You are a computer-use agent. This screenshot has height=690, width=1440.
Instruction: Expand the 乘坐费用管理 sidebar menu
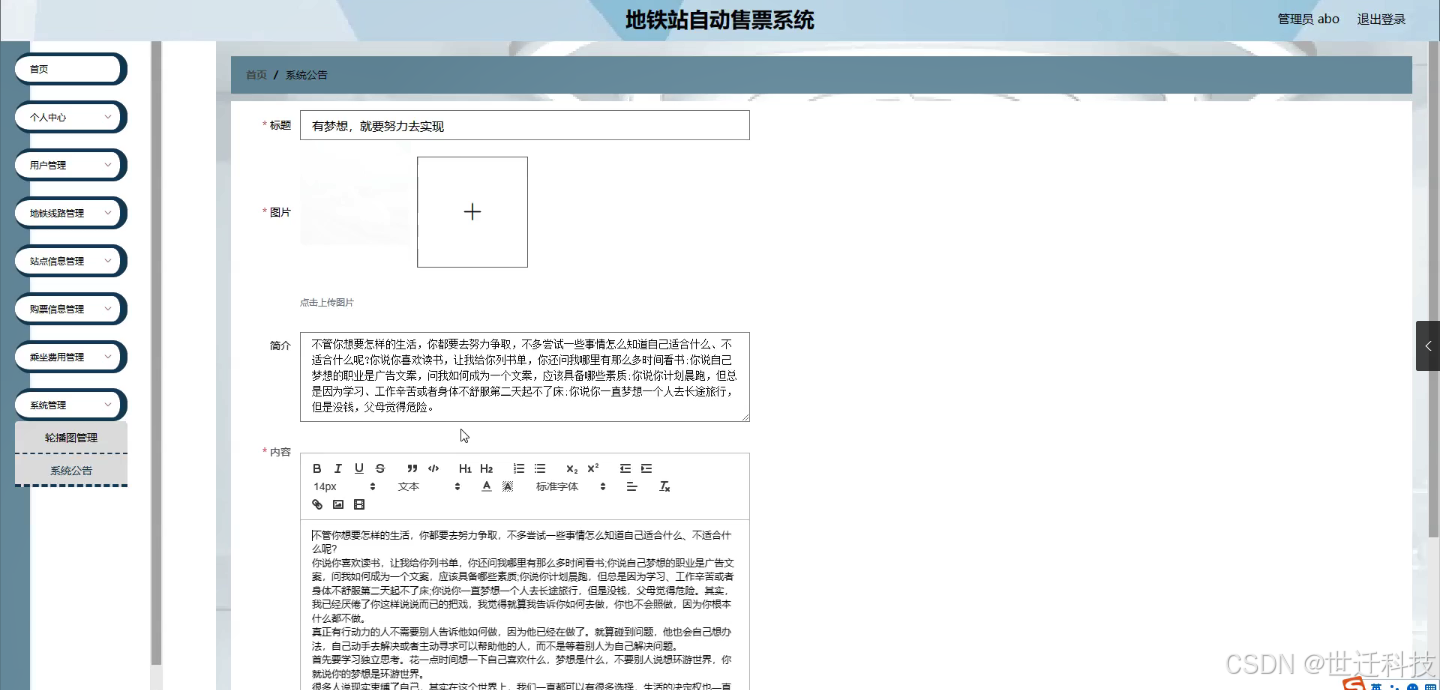tap(70, 357)
